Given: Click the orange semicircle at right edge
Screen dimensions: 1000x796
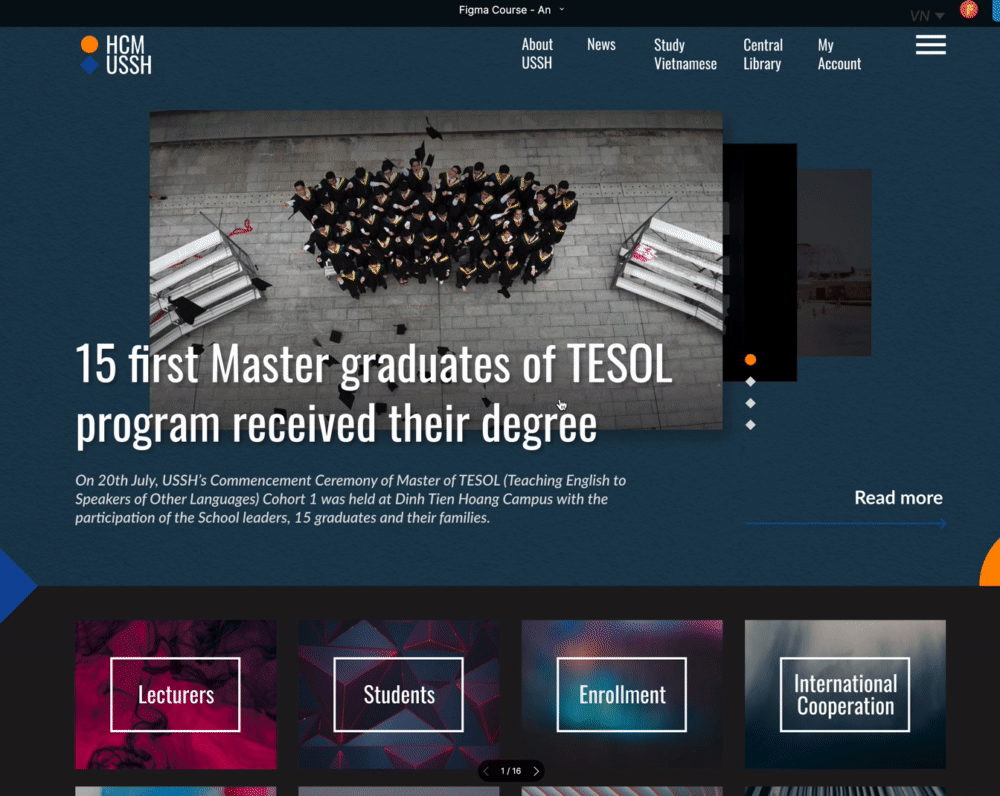Looking at the screenshot, I should coord(990,563).
